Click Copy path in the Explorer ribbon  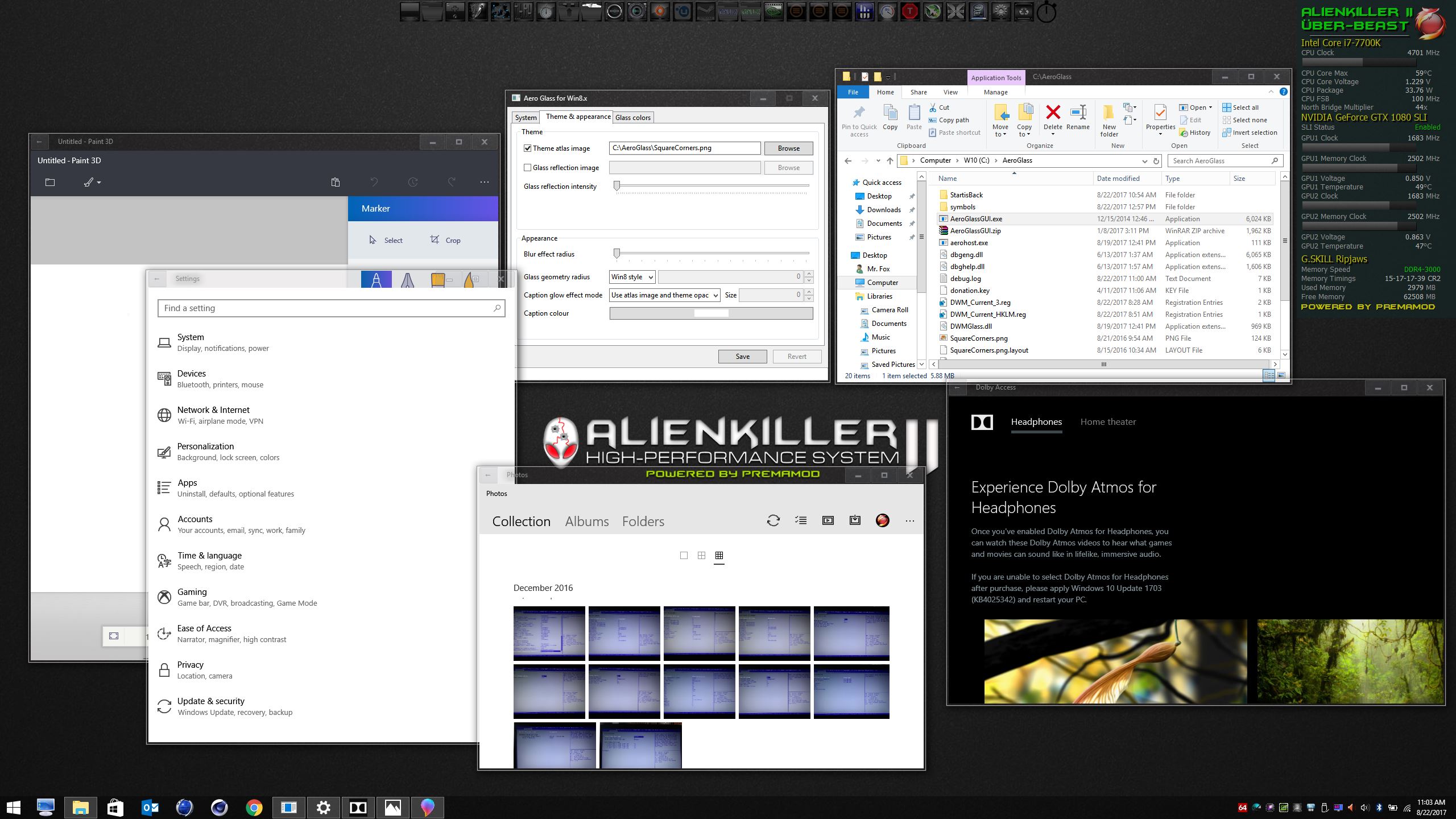948,120
